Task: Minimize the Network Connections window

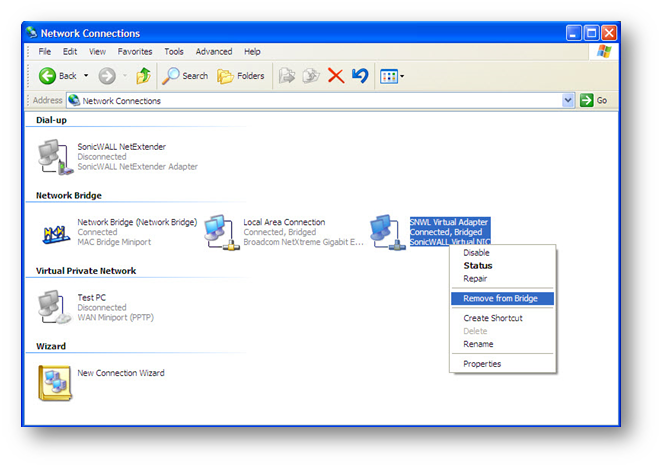Action: (573, 33)
